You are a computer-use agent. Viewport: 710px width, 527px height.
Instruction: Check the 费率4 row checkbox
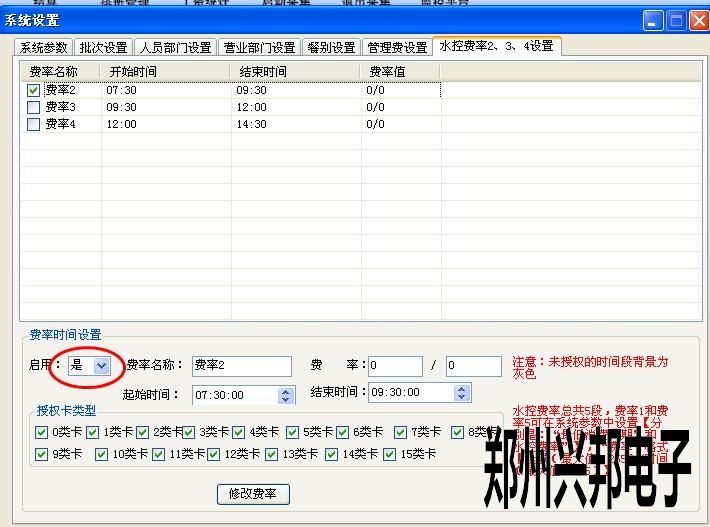tap(34, 124)
